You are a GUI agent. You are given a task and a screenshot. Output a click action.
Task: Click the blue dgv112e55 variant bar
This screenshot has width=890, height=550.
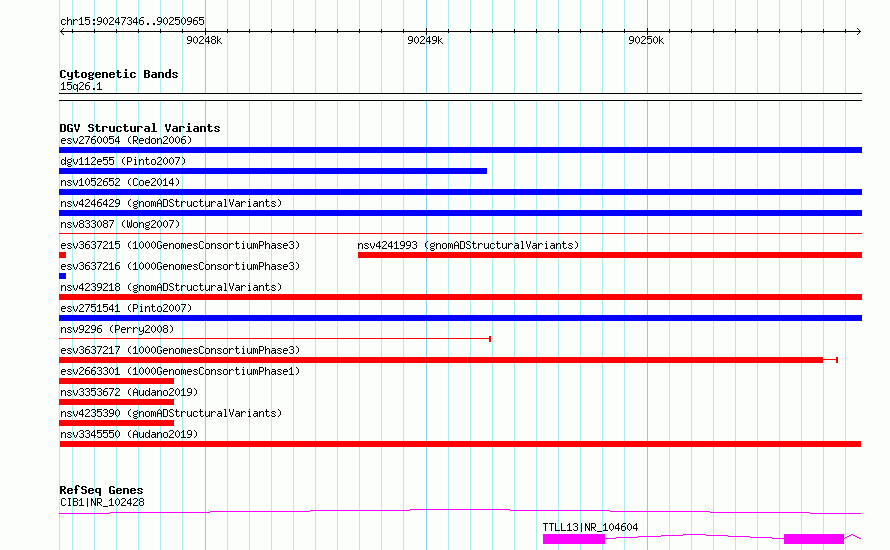[x=273, y=171]
